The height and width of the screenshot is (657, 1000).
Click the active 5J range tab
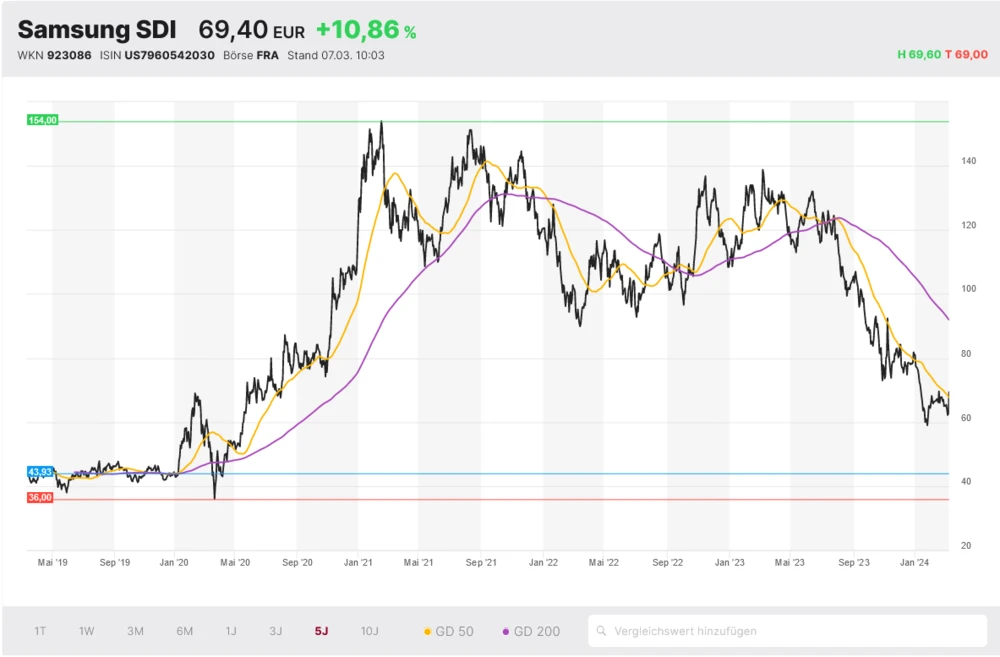coord(321,631)
